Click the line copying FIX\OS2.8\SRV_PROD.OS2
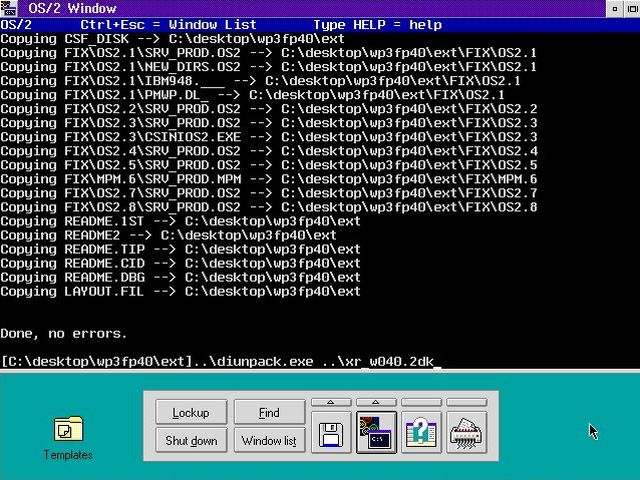640x480 pixels. 269,207
